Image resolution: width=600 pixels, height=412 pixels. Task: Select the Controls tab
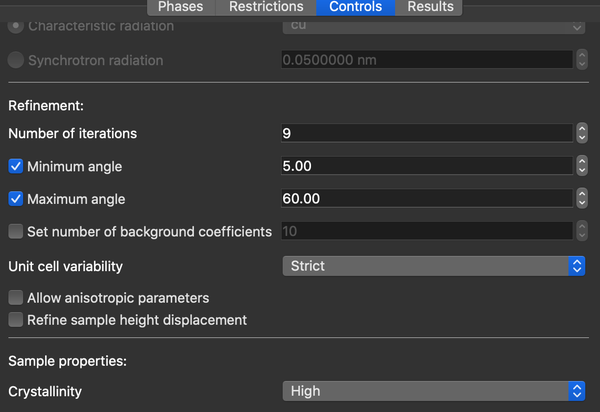pyautogui.click(x=355, y=7)
